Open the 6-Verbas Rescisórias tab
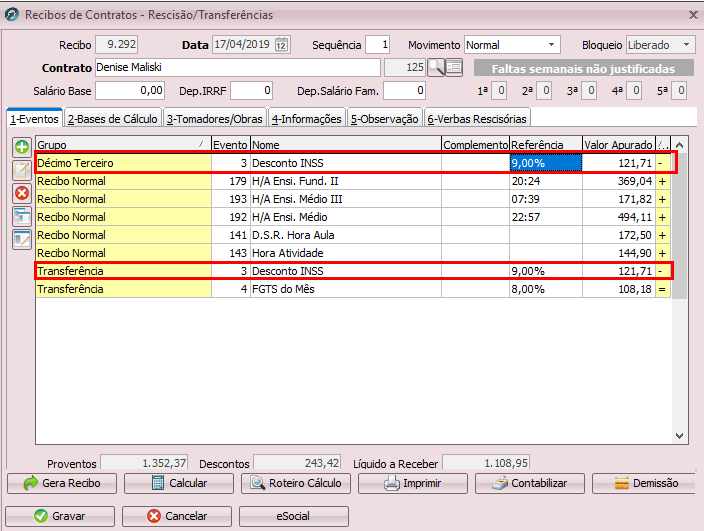704x531 pixels. 477,118
